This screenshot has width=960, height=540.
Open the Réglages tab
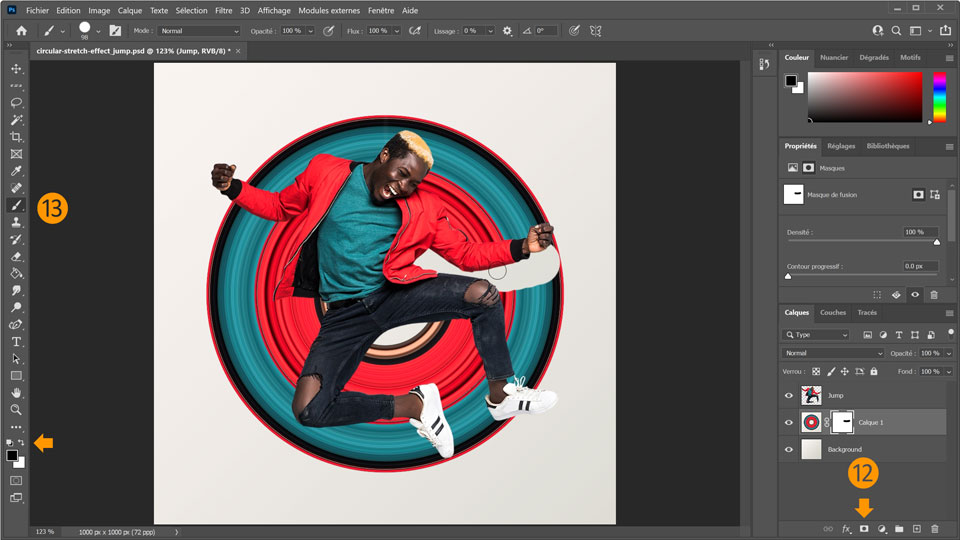point(841,146)
